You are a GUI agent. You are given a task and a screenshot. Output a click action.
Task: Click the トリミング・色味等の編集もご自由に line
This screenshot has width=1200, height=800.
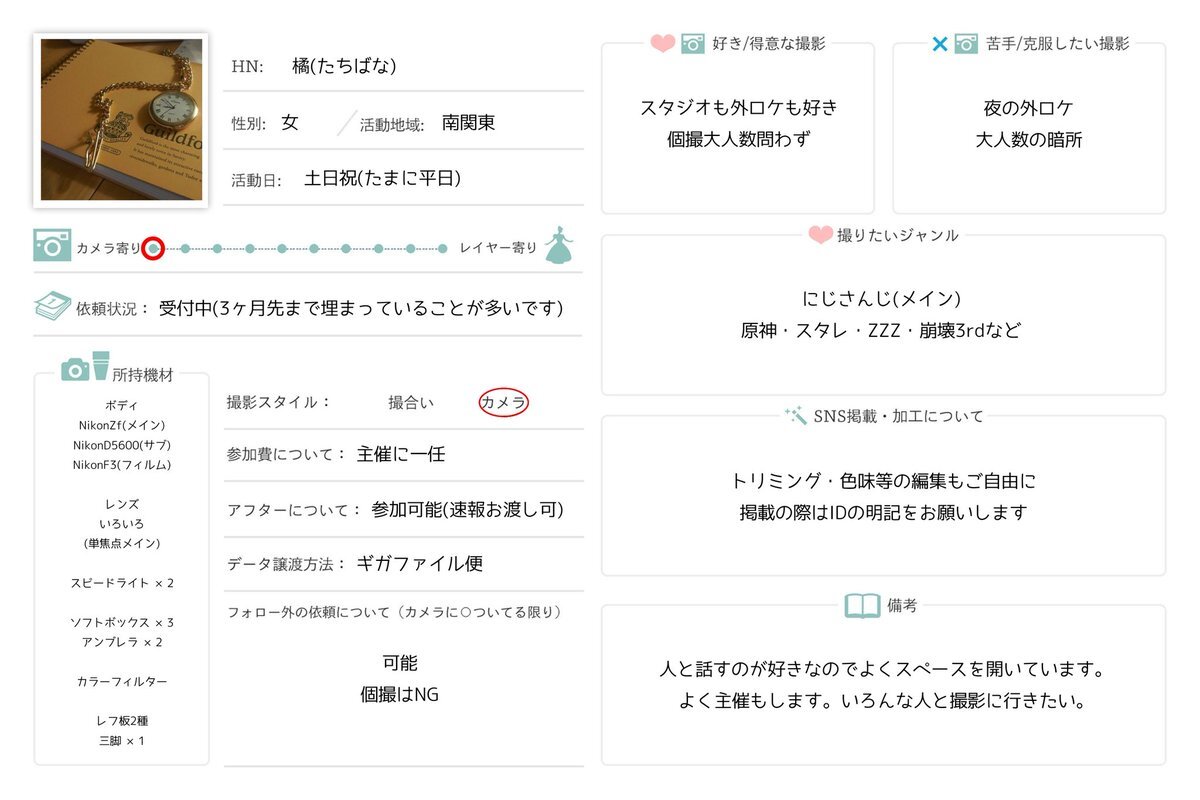coord(884,481)
